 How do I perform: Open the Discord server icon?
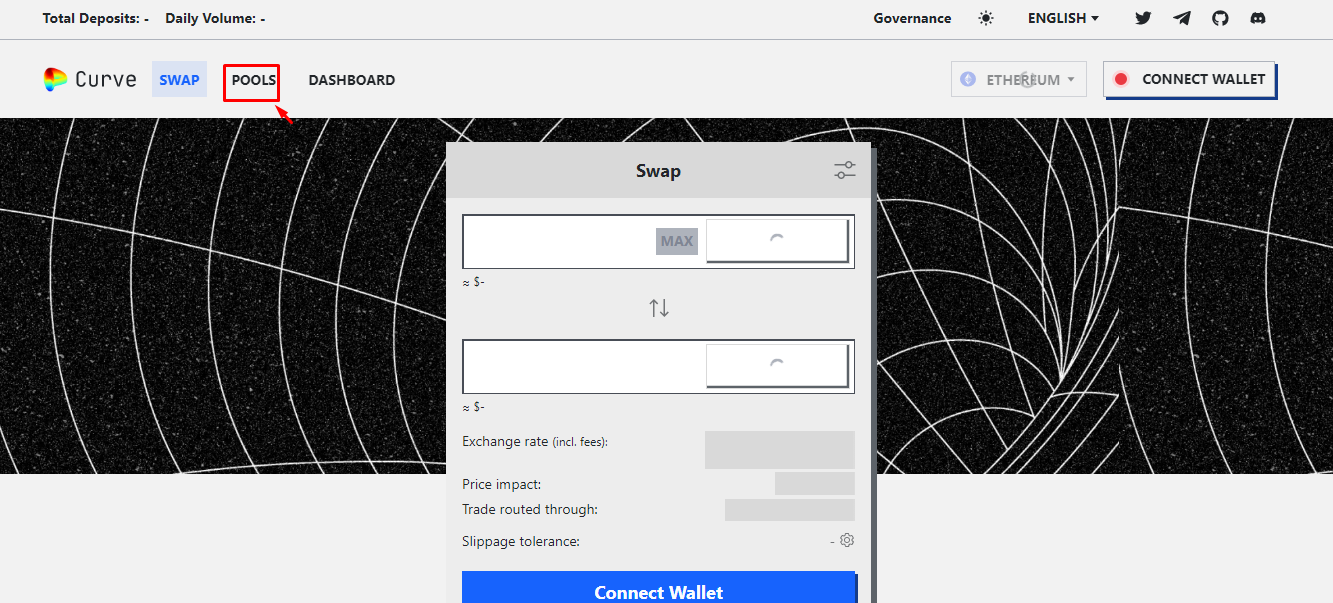click(x=1258, y=18)
